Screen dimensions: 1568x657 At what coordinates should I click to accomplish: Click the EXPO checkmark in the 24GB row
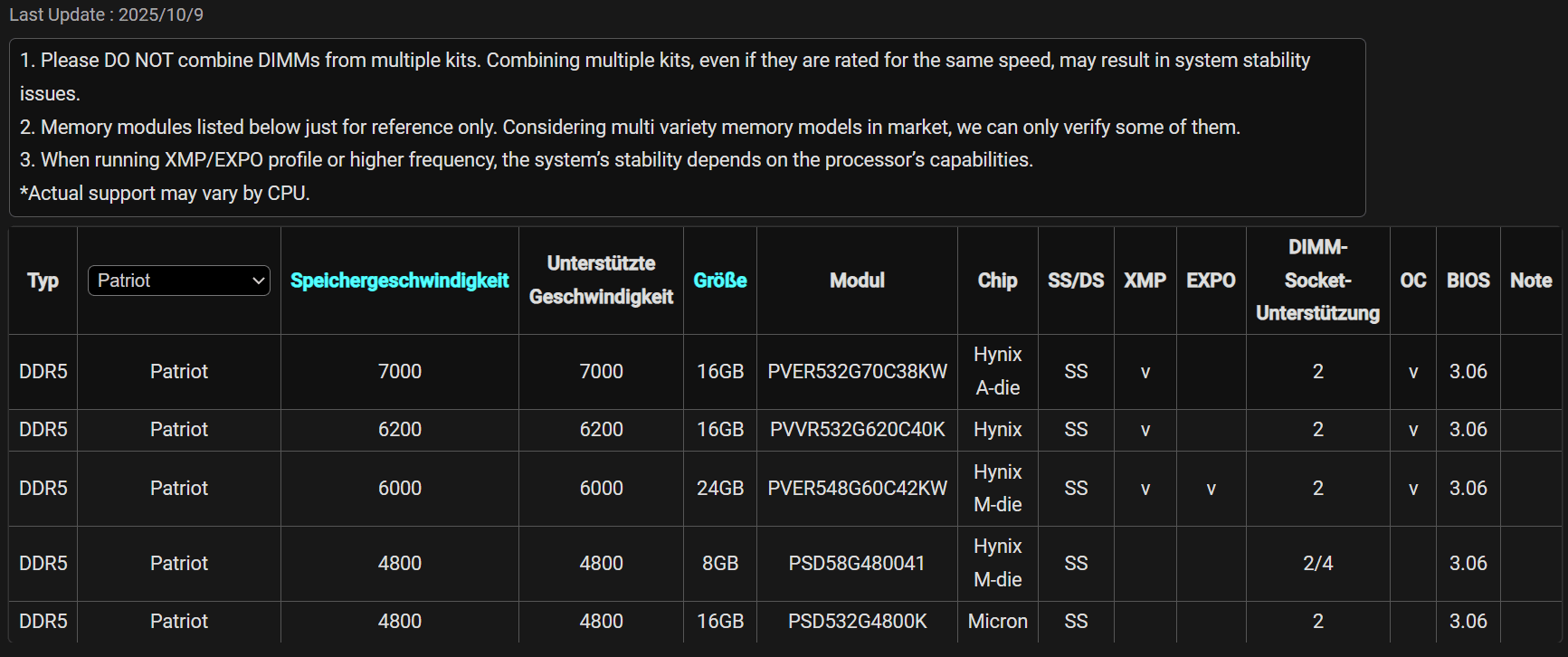click(1211, 489)
